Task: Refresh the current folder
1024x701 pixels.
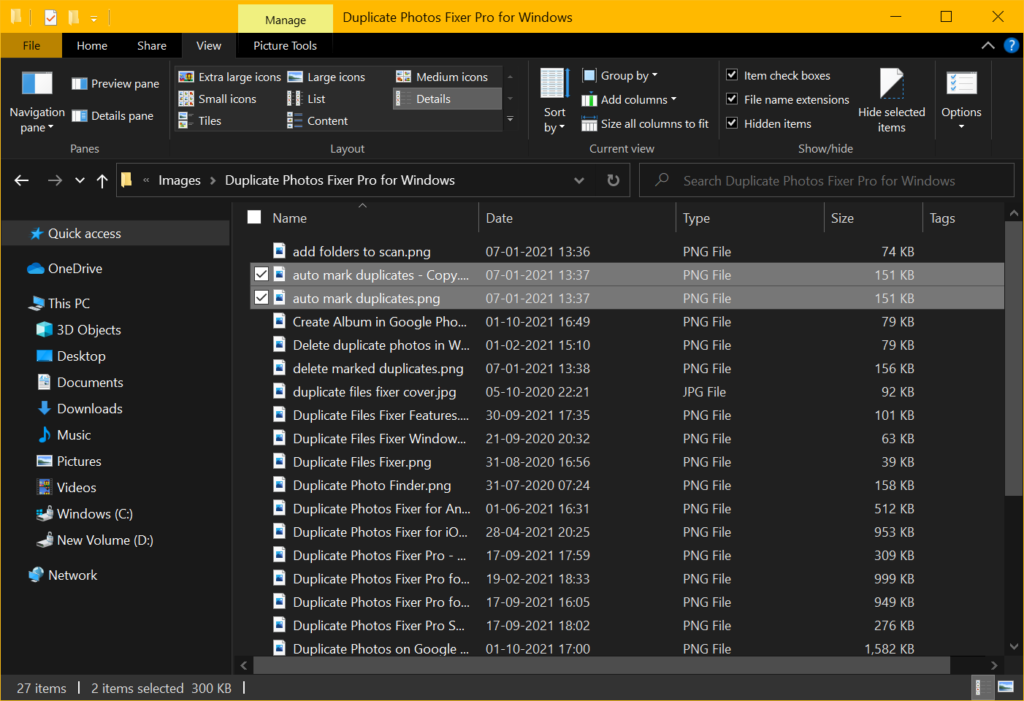Action: coord(613,180)
